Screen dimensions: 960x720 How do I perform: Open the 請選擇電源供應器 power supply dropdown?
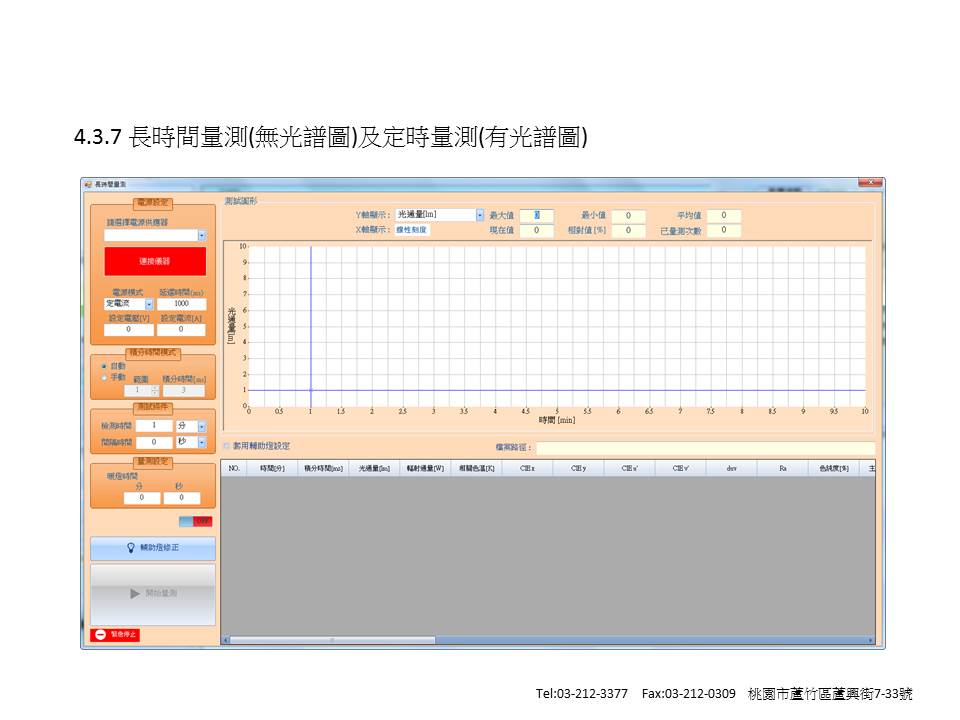[202, 235]
